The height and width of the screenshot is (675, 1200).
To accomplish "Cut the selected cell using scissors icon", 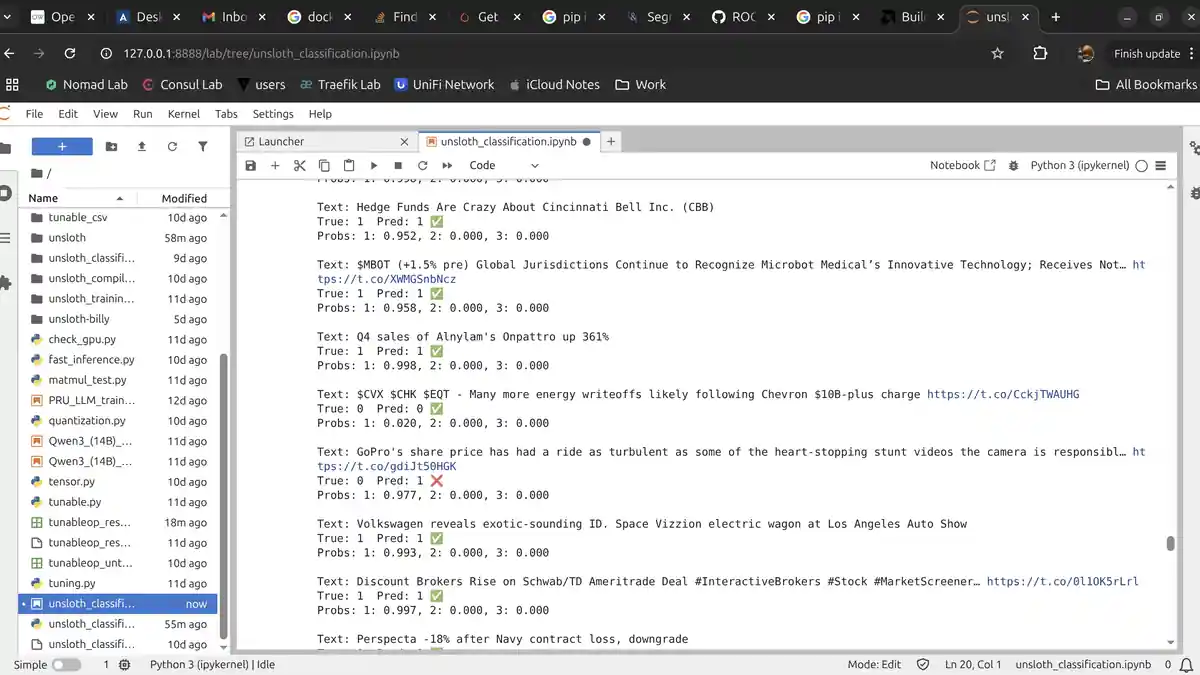I will pos(299,165).
